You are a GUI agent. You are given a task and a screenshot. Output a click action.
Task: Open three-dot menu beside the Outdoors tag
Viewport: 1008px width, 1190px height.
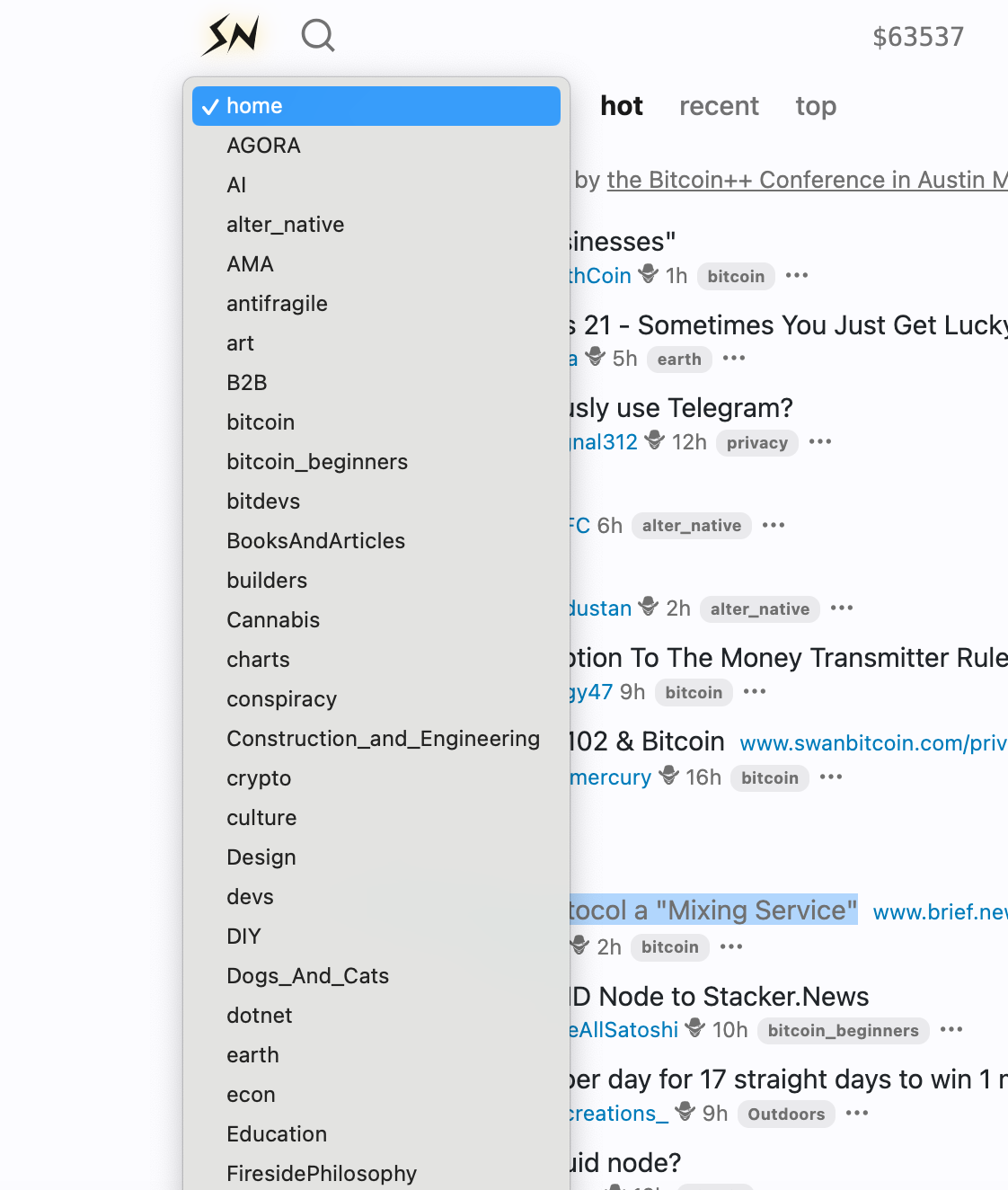pyautogui.click(x=857, y=1114)
